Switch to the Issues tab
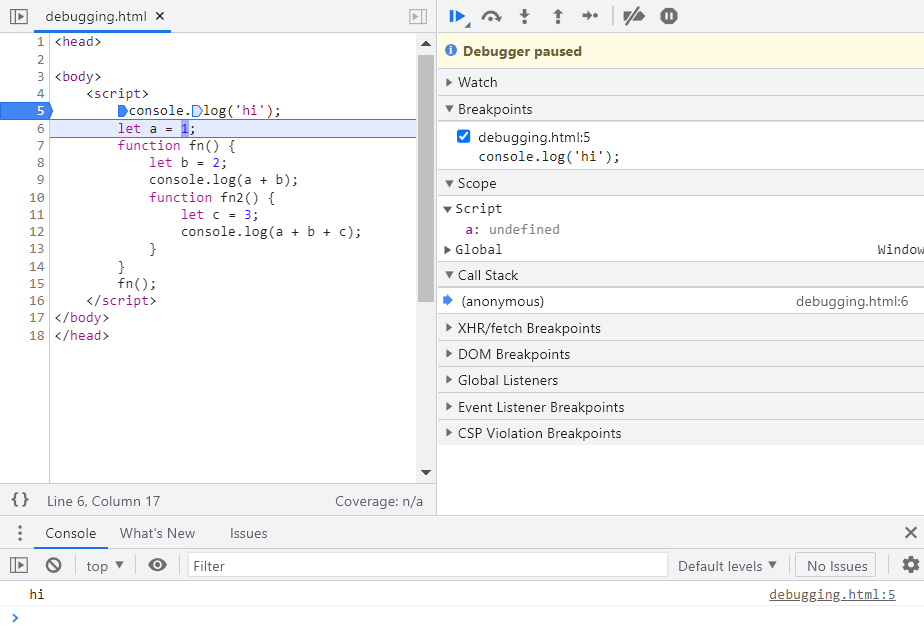The width and height of the screenshot is (924, 631). (248, 533)
